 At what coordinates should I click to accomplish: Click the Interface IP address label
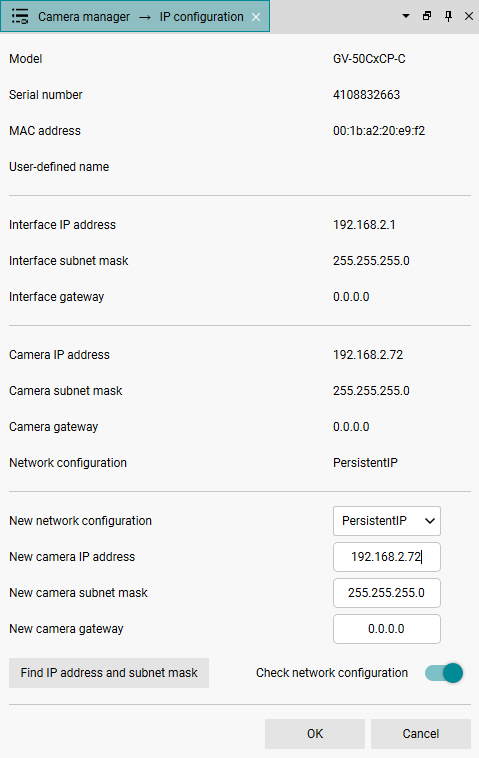pos(62,225)
